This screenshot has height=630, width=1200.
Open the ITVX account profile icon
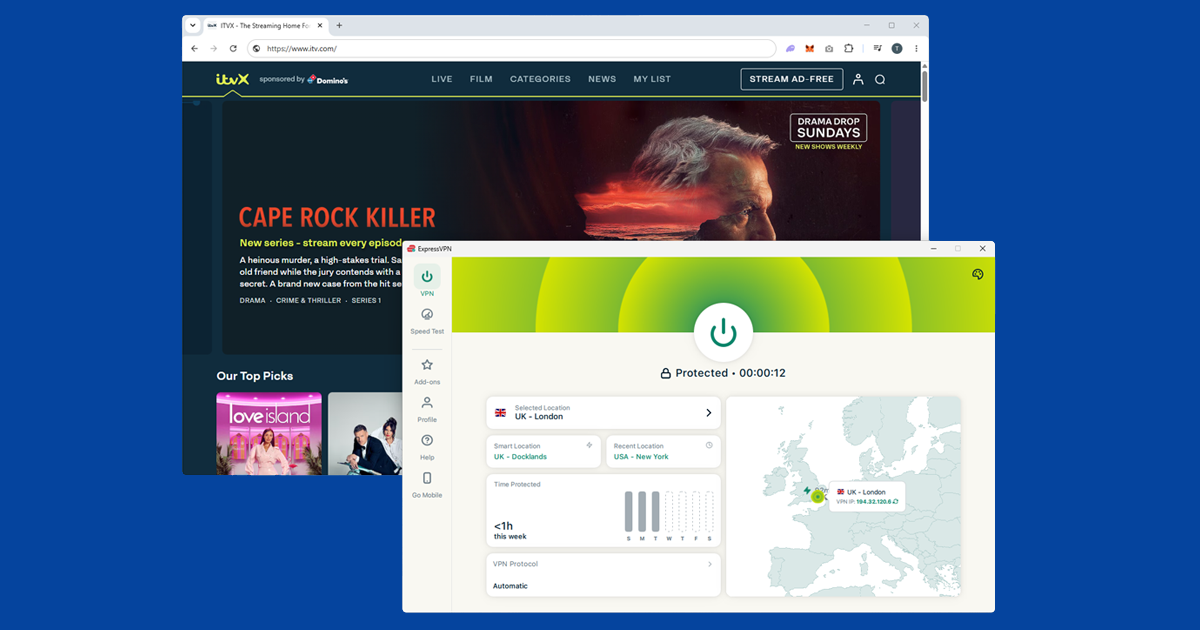coord(858,80)
